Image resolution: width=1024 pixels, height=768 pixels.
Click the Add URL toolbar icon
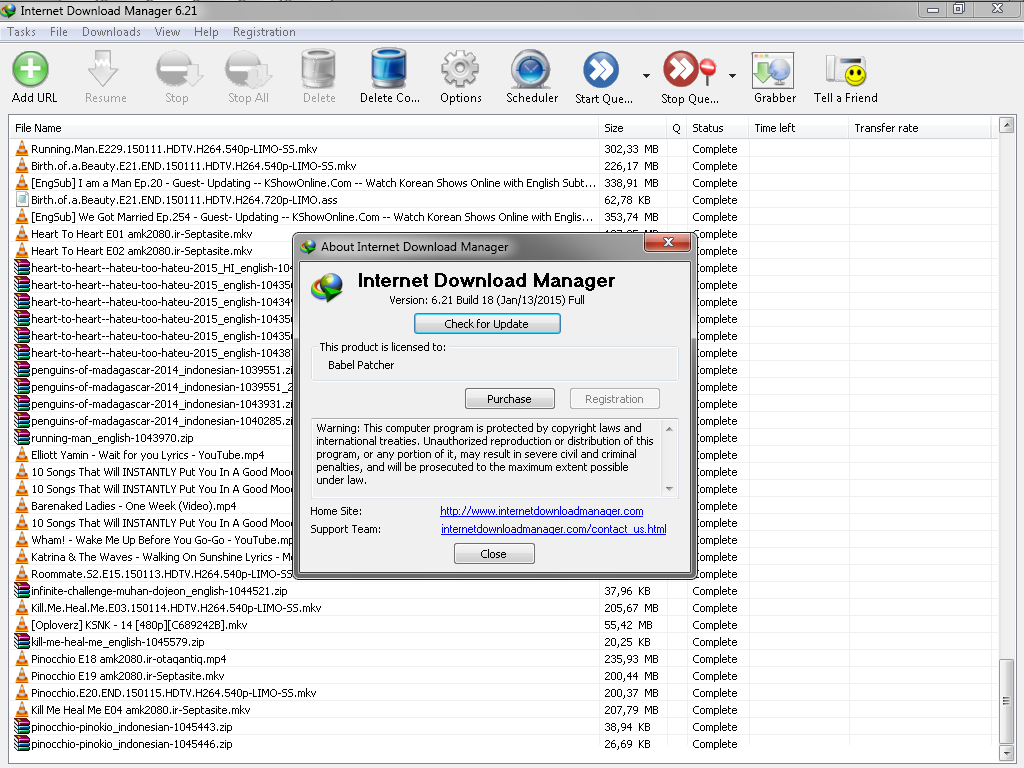coord(31,69)
